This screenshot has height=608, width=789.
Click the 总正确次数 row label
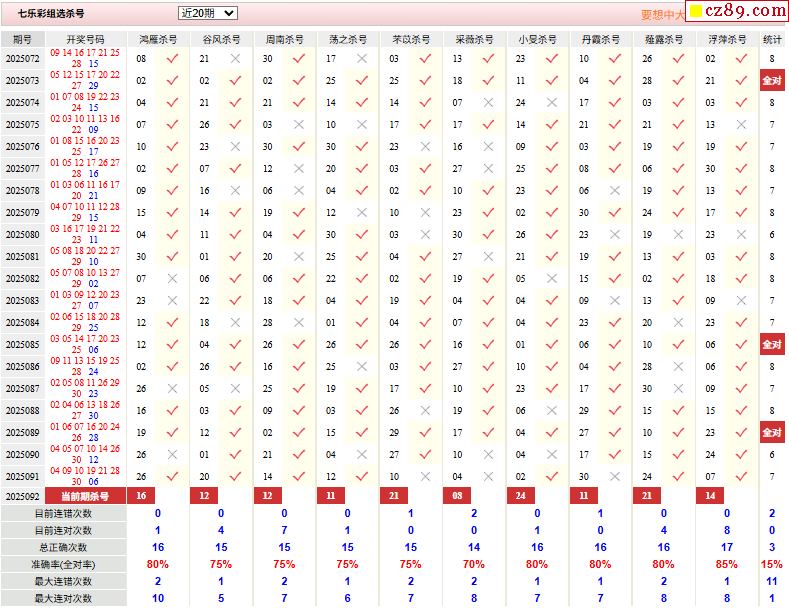pos(63,548)
